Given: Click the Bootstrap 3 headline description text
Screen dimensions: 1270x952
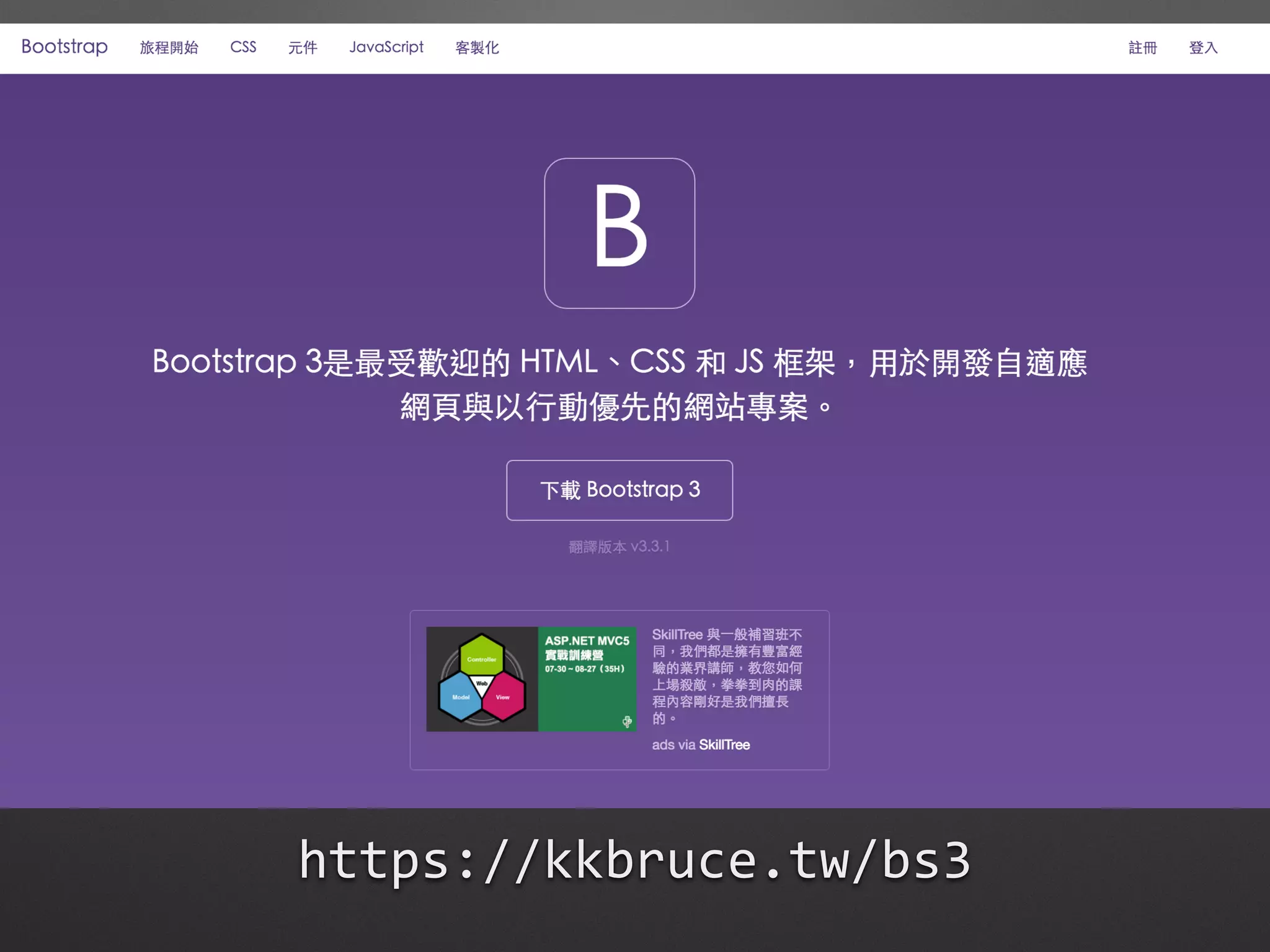Looking at the screenshot, I should point(619,384).
